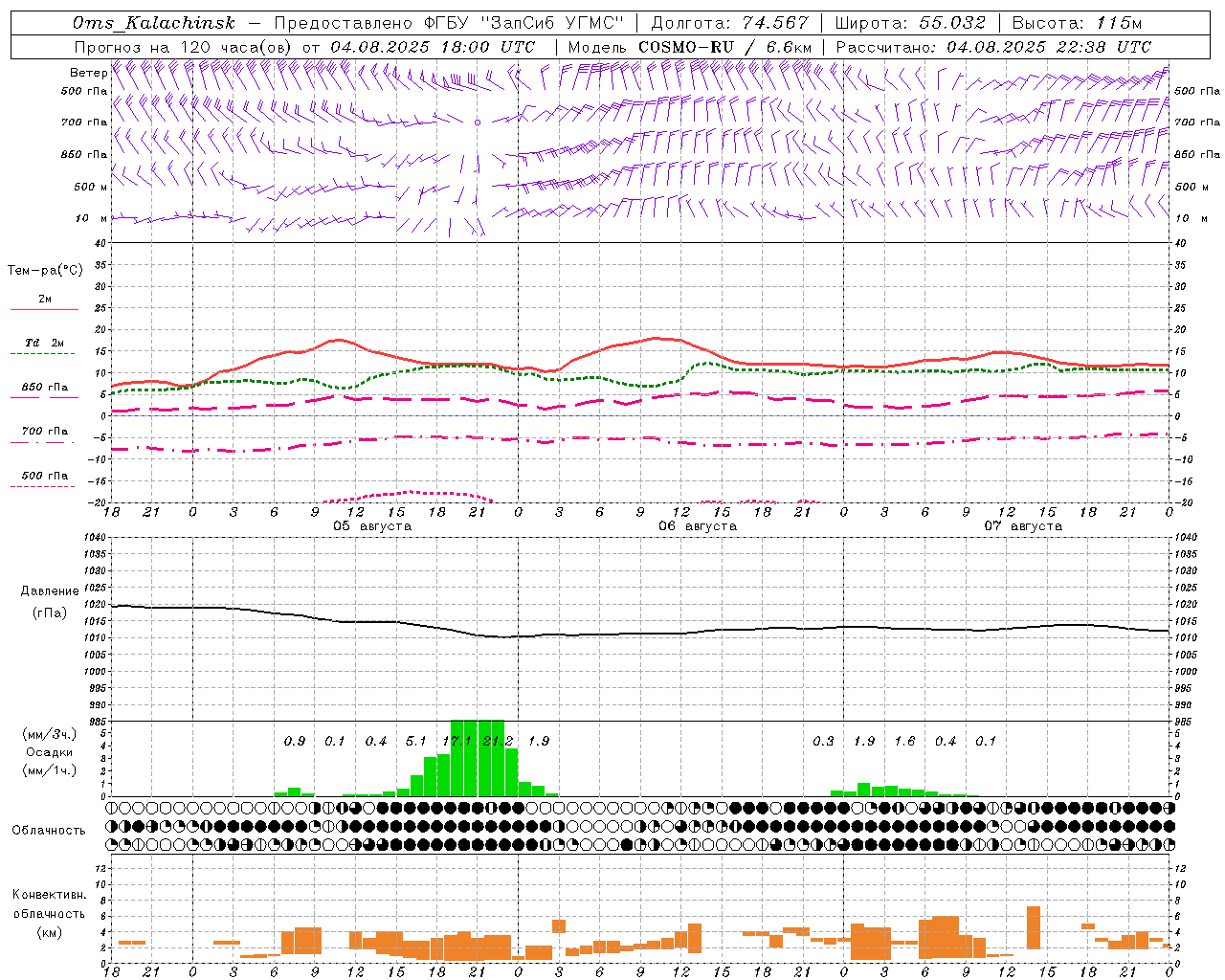Click the '07 августа' date label
Image resolution: width=1225 pixels, height=980 pixels.
point(1023,526)
